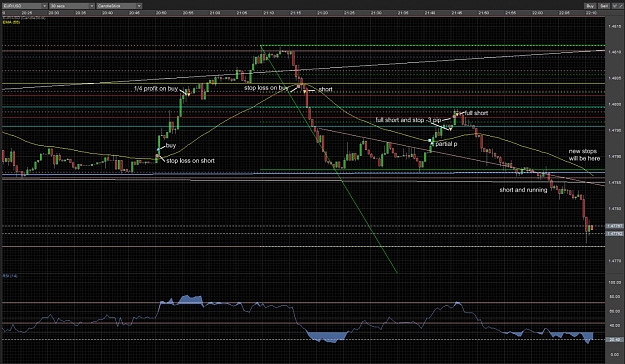Screen dimensions: 625x364
Task: Click the 22:00 label on time axis
Action: pos(537,13)
